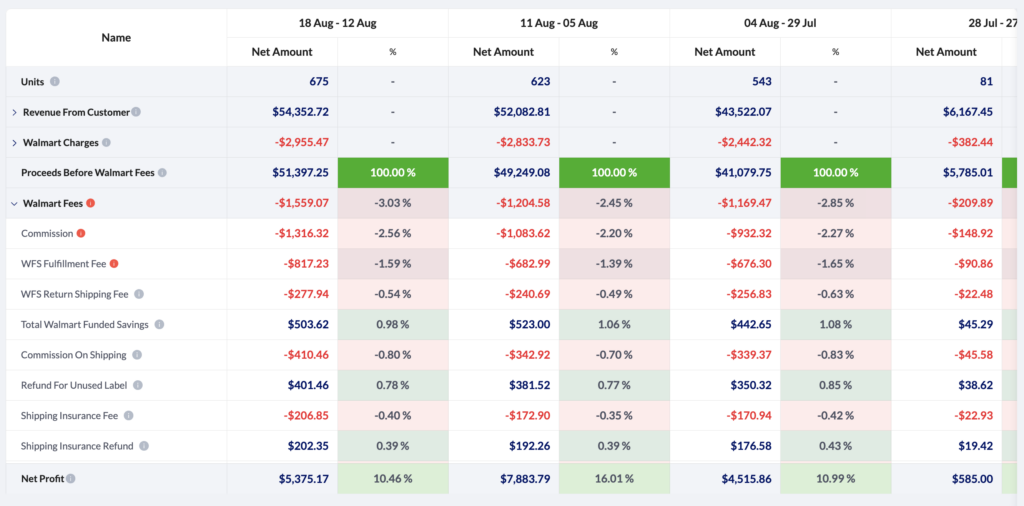Click the proceeds amount $51,397.25
1024x506 pixels.
point(300,173)
